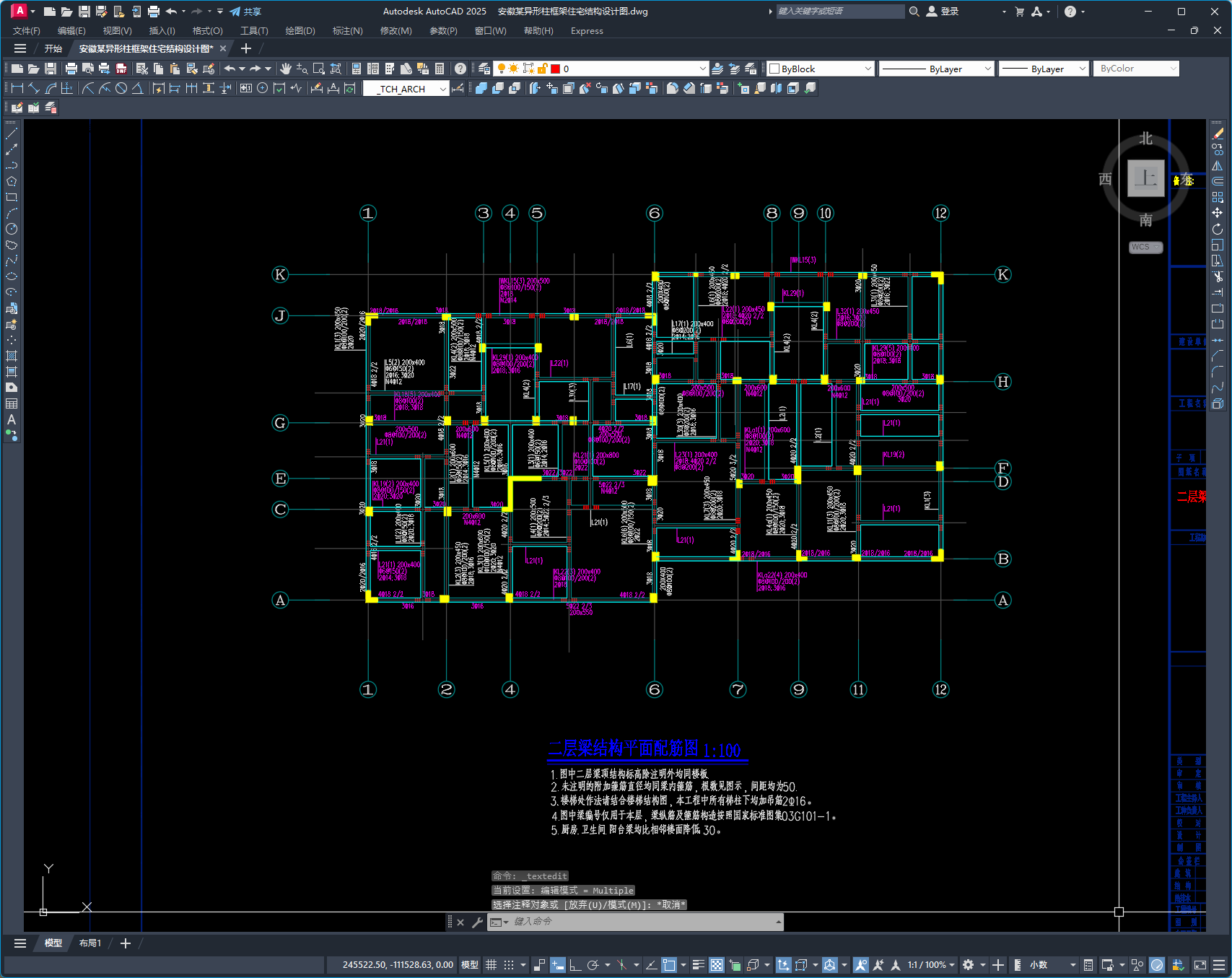Toggle dynamic input in status bar
The image size is (1232, 978).
pyautogui.click(x=557, y=965)
